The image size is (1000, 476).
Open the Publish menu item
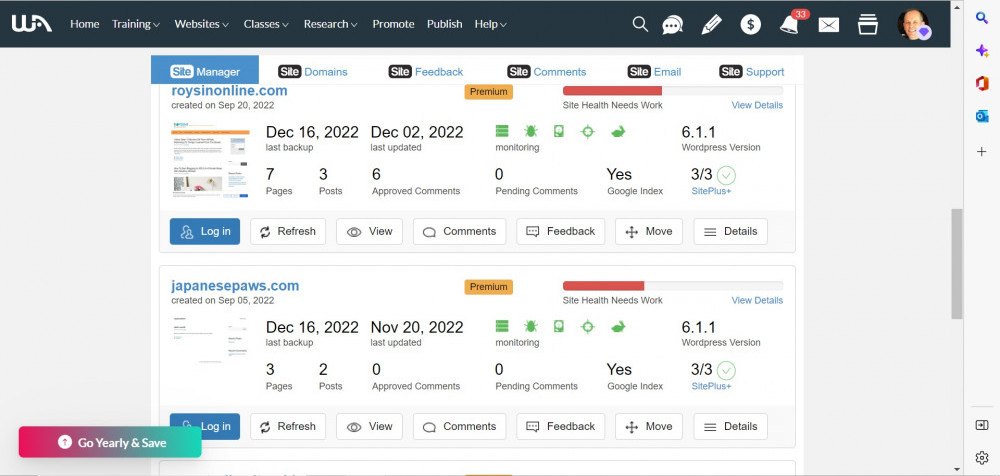[445, 24]
